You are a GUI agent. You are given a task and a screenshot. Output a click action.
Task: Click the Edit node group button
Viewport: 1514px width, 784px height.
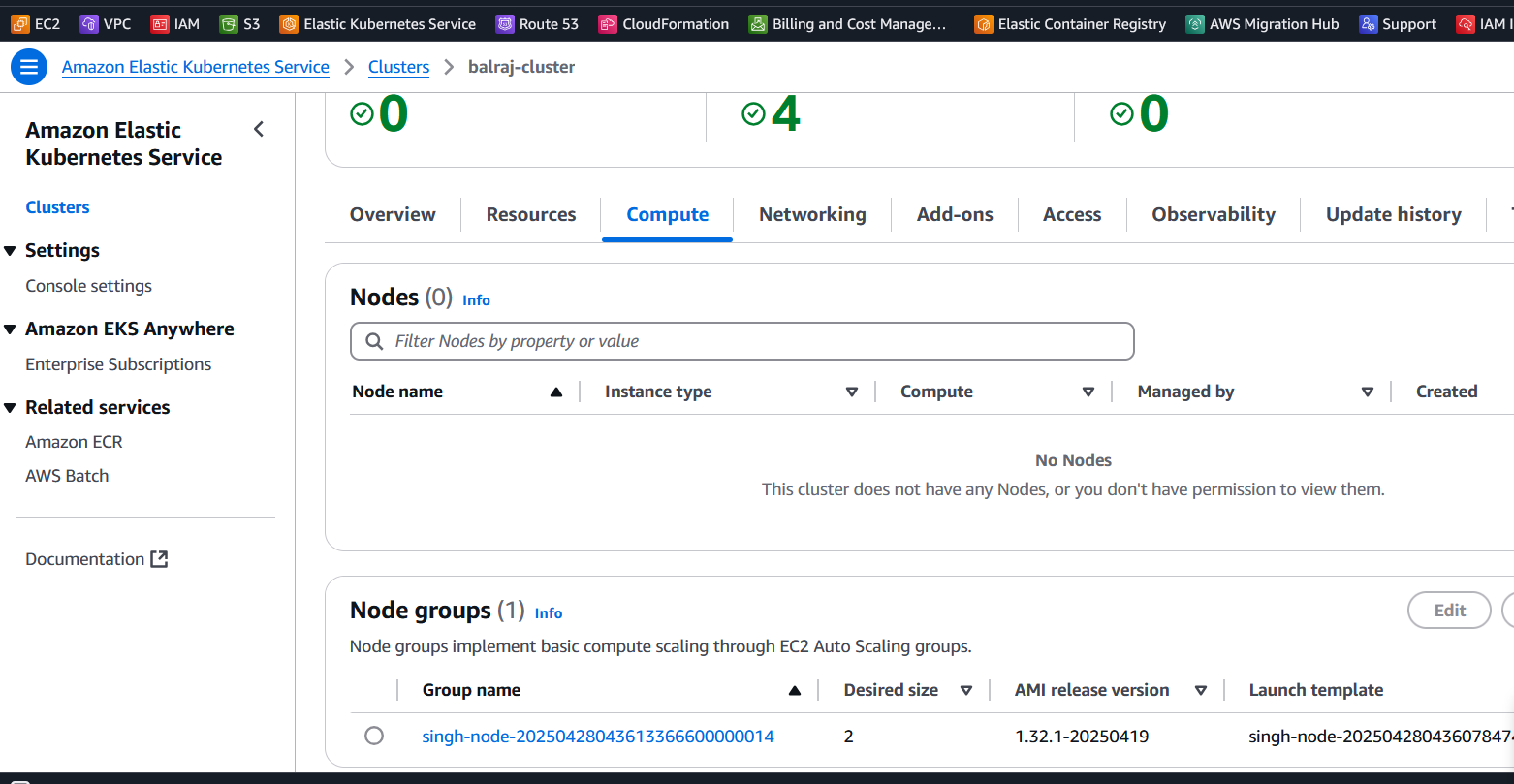click(x=1449, y=611)
